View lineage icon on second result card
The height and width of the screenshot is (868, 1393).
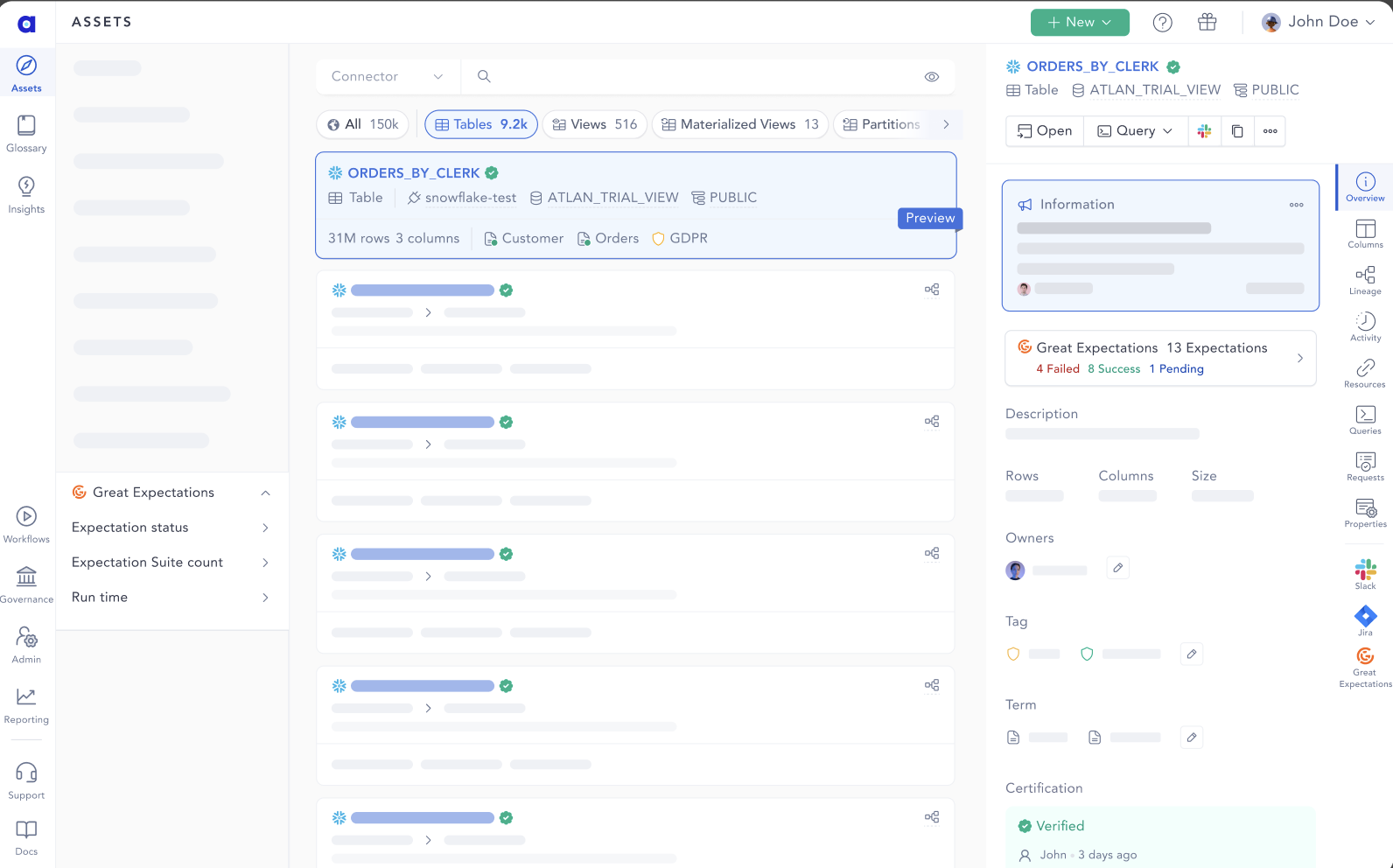click(932, 290)
